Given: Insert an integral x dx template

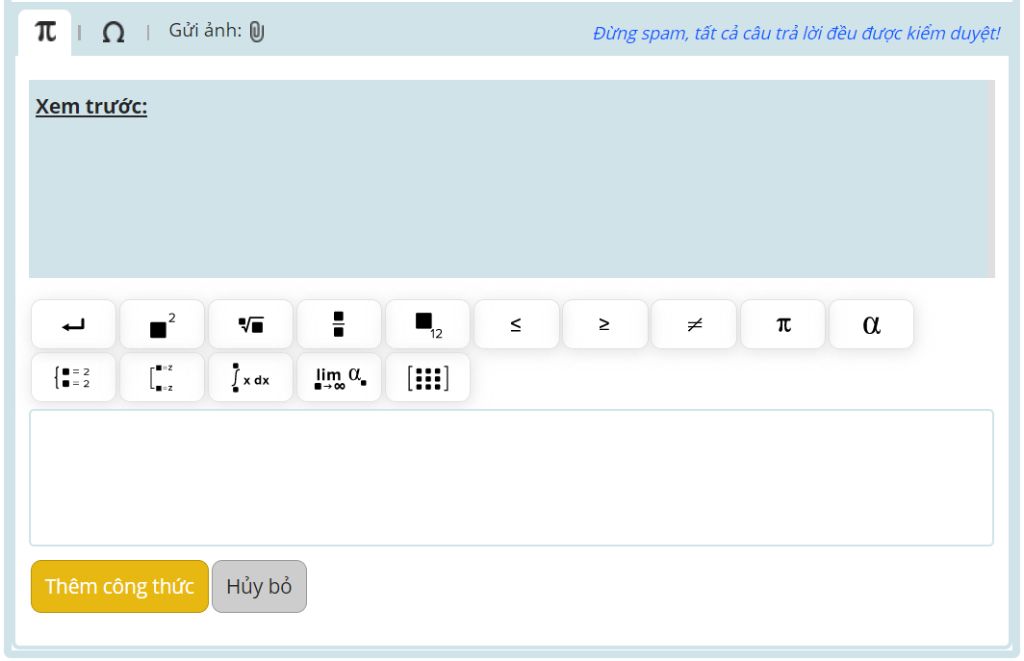Looking at the screenshot, I should pyautogui.click(x=251, y=378).
